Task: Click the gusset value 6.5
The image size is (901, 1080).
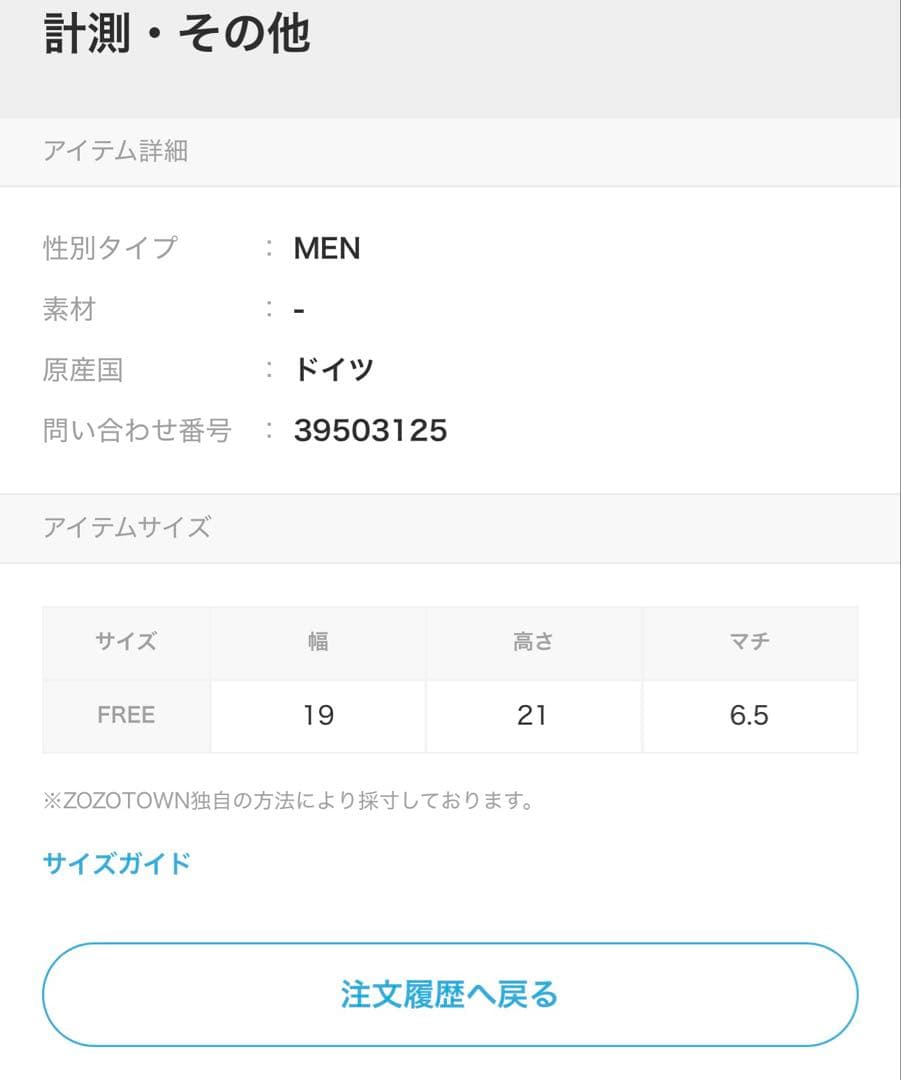Action: coord(749,715)
